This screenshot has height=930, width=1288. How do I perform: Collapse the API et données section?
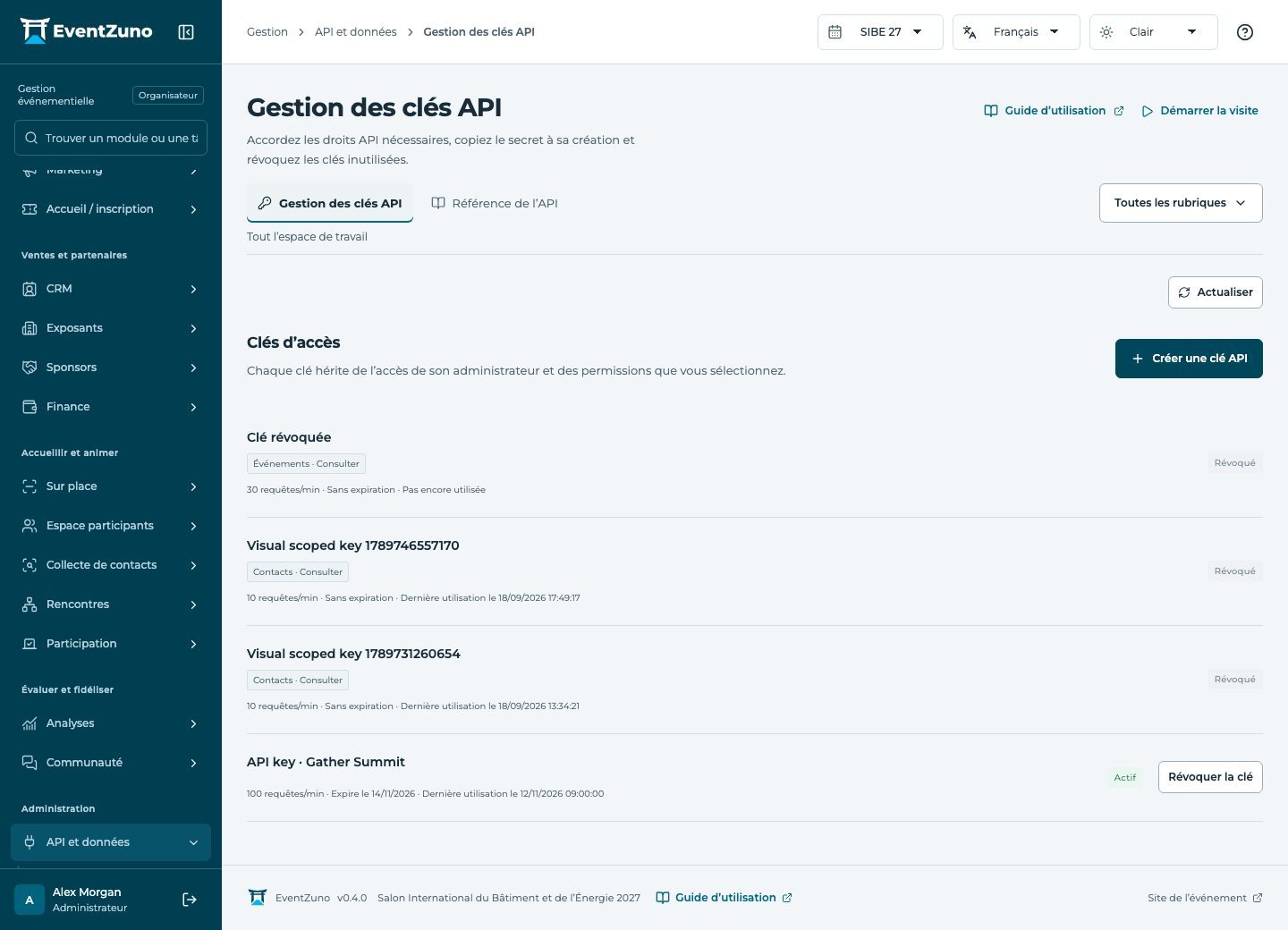[193, 842]
